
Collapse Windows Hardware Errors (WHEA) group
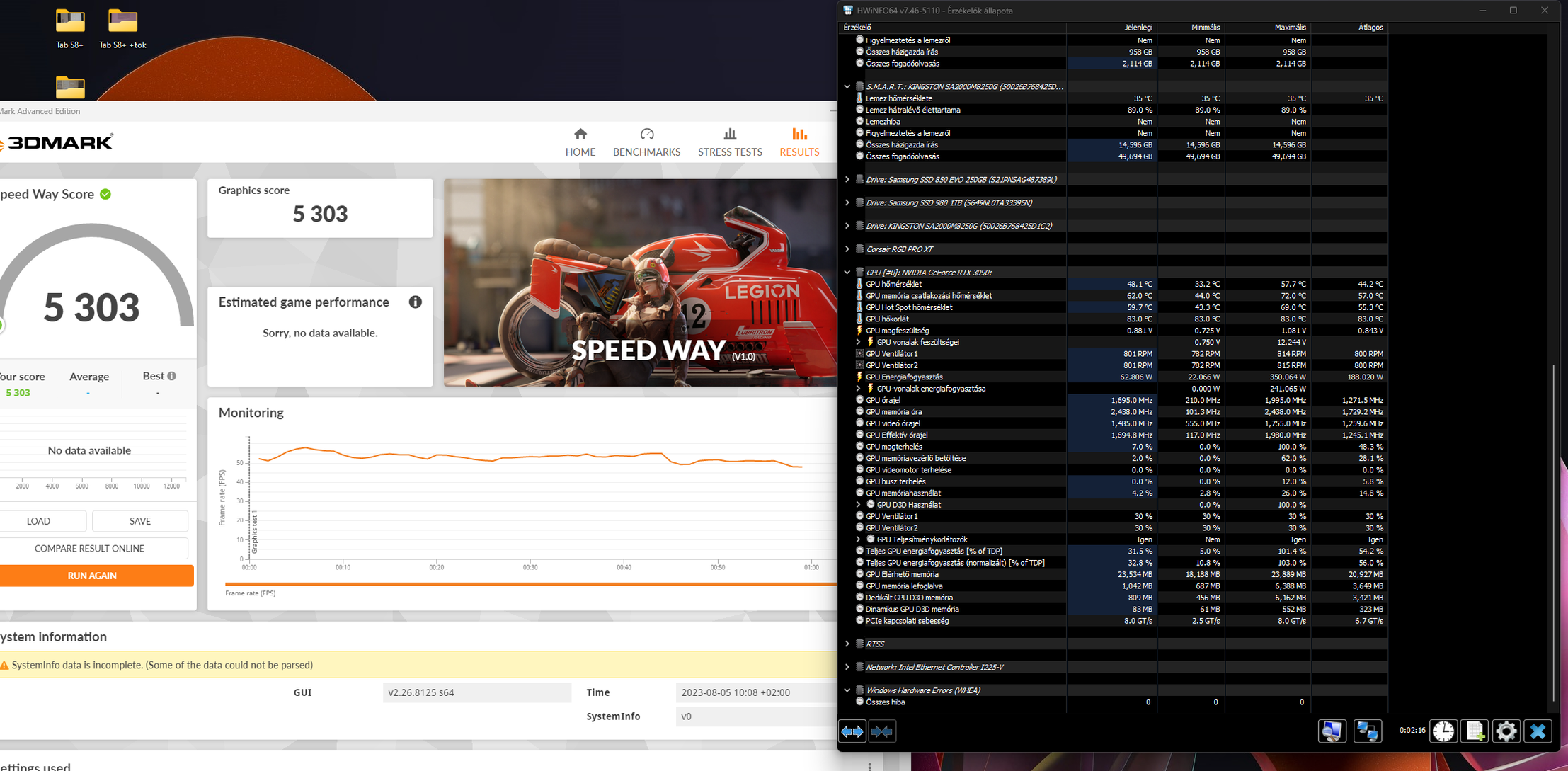pyautogui.click(x=847, y=690)
